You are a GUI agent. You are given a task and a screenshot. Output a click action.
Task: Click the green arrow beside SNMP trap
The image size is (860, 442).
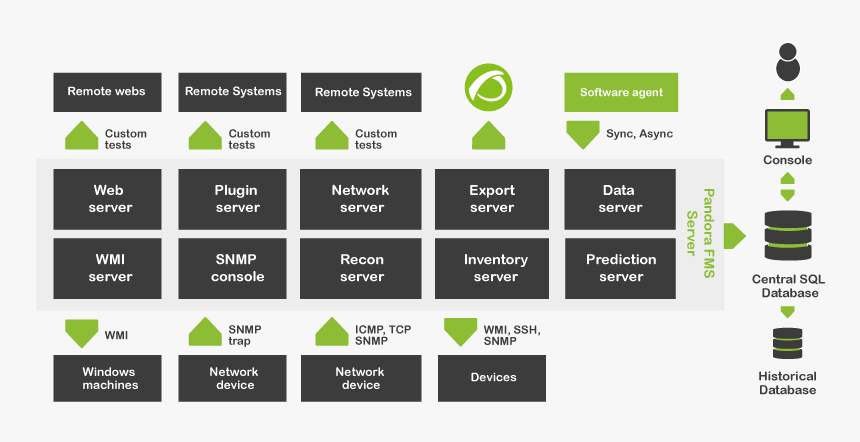click(205, 332)
